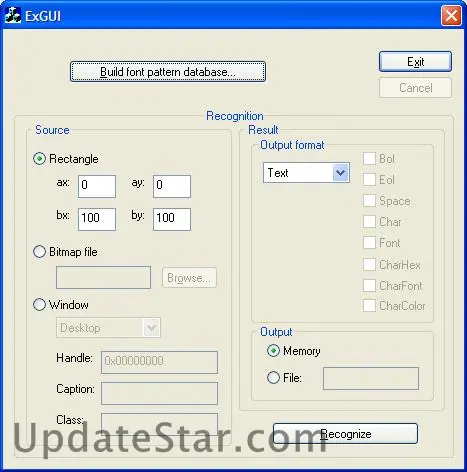Click the Handle input field
The height and width of the screenshot is (472, 467).
click(x=159, y=362)
